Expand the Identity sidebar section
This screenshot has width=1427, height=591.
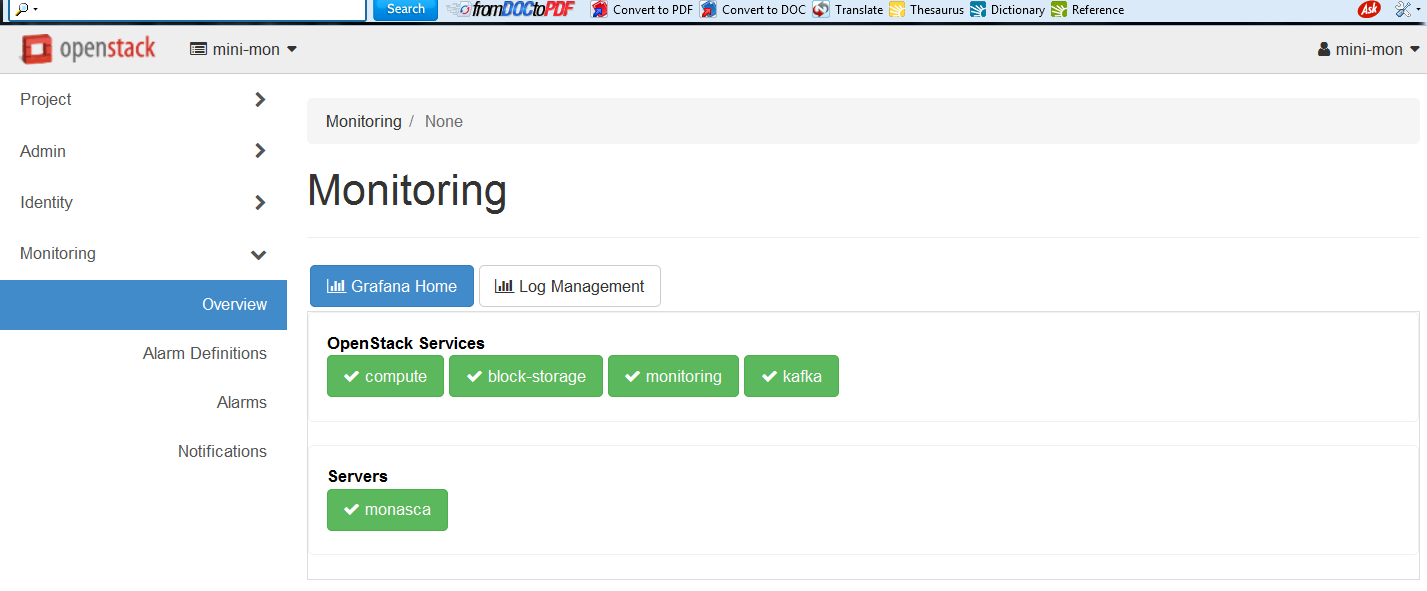(x=143, y=202)
